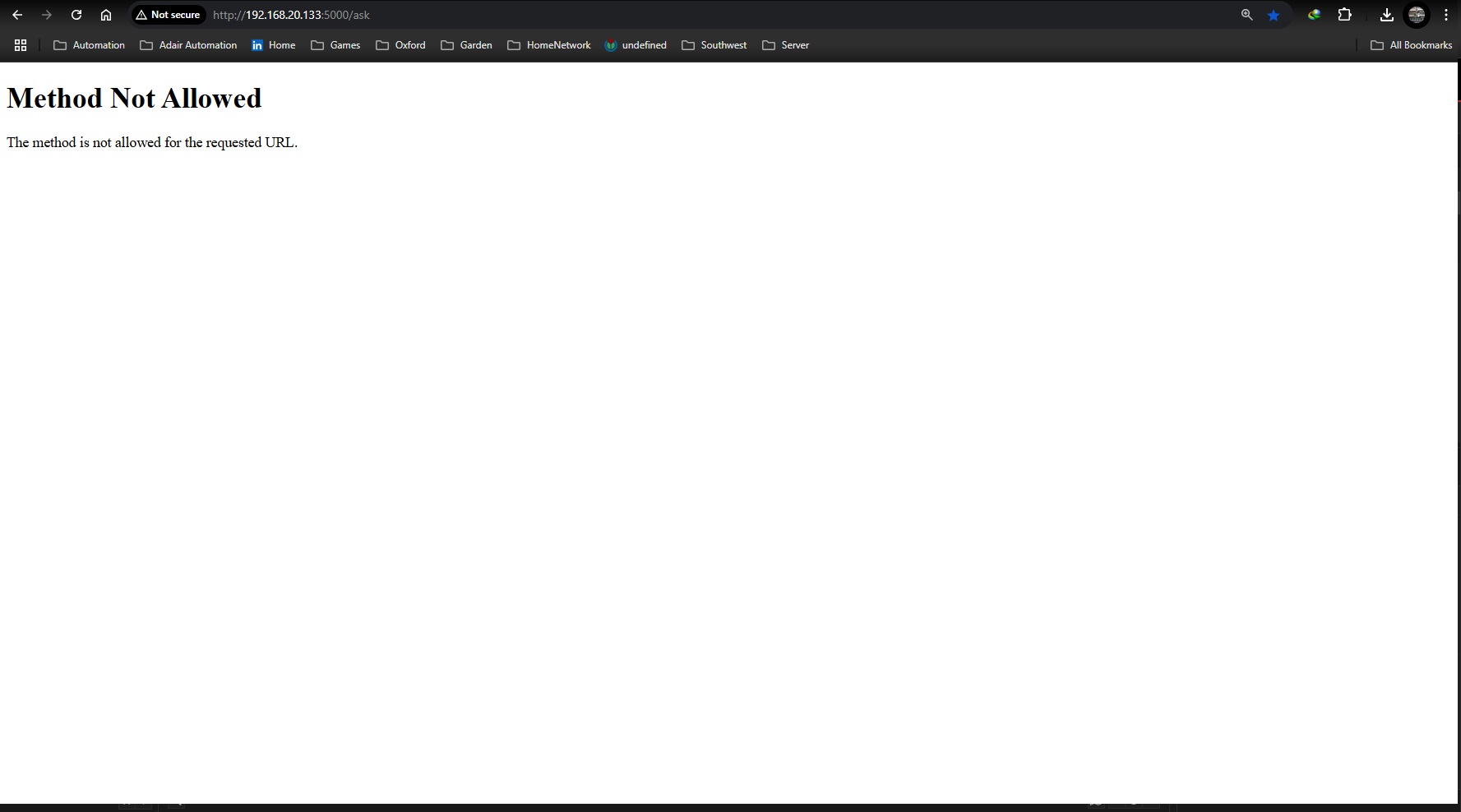This screenshot has height=812, width=1461.
Task: Expand the All Bookmarks folder
Action: [1412, 45]
